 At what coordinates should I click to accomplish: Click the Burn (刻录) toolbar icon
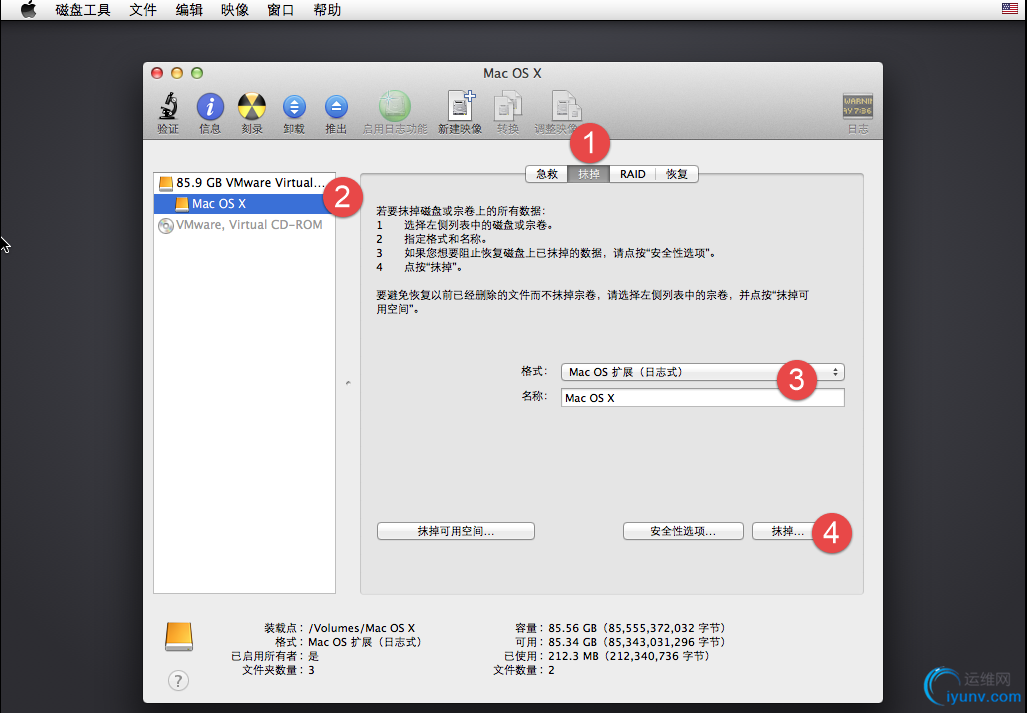coord(252,107)
